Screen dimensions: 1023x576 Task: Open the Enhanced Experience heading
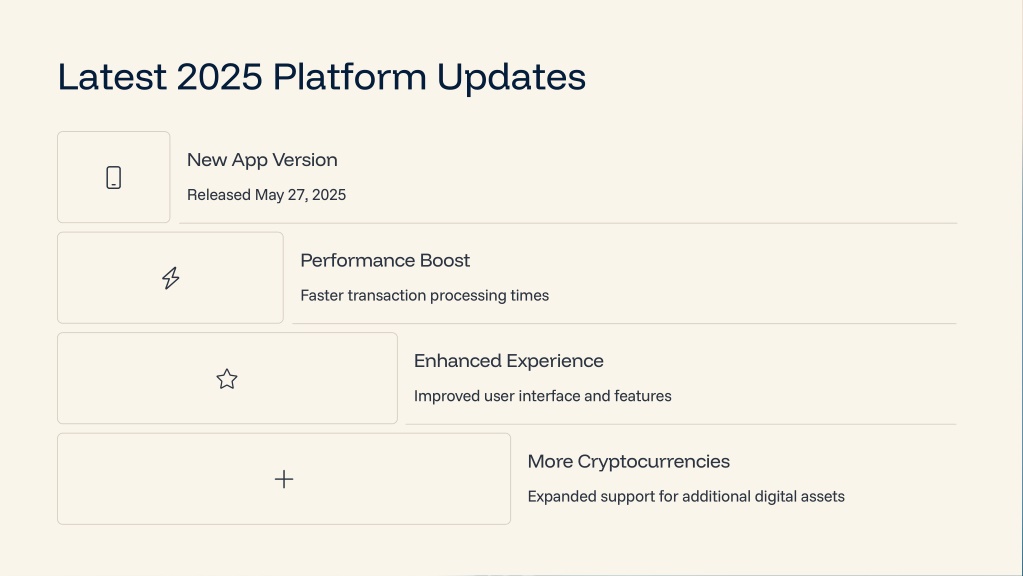click(x=509, y=361)
